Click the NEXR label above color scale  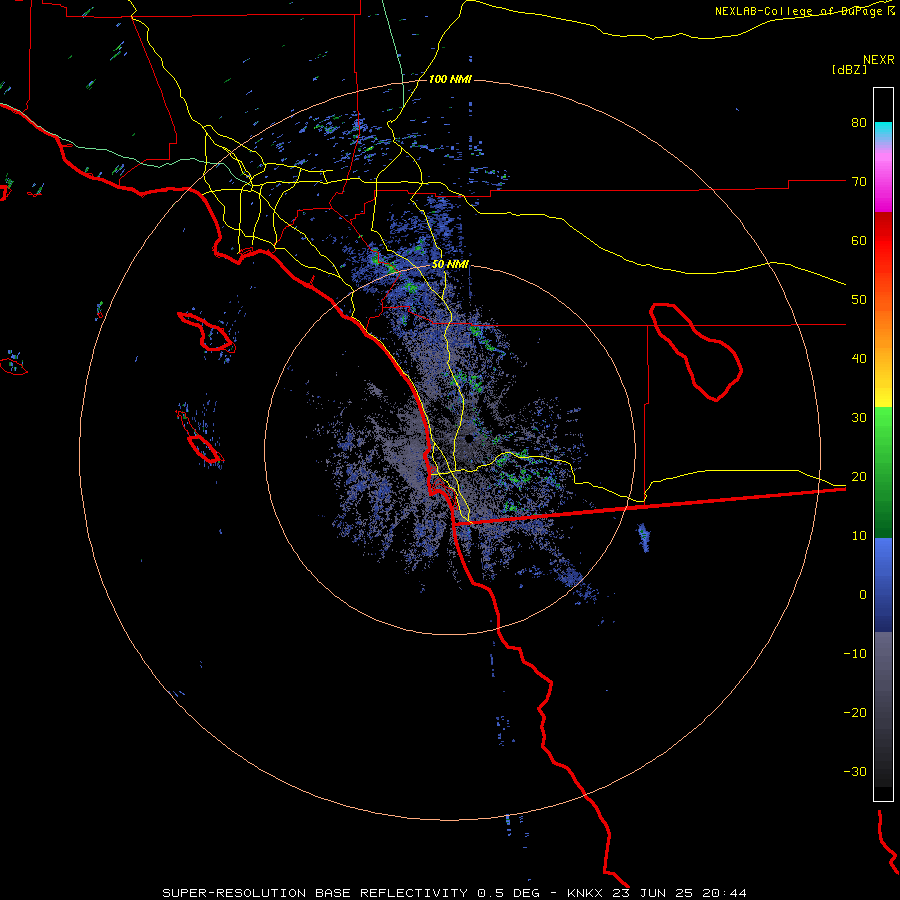(x=878, y=60)
